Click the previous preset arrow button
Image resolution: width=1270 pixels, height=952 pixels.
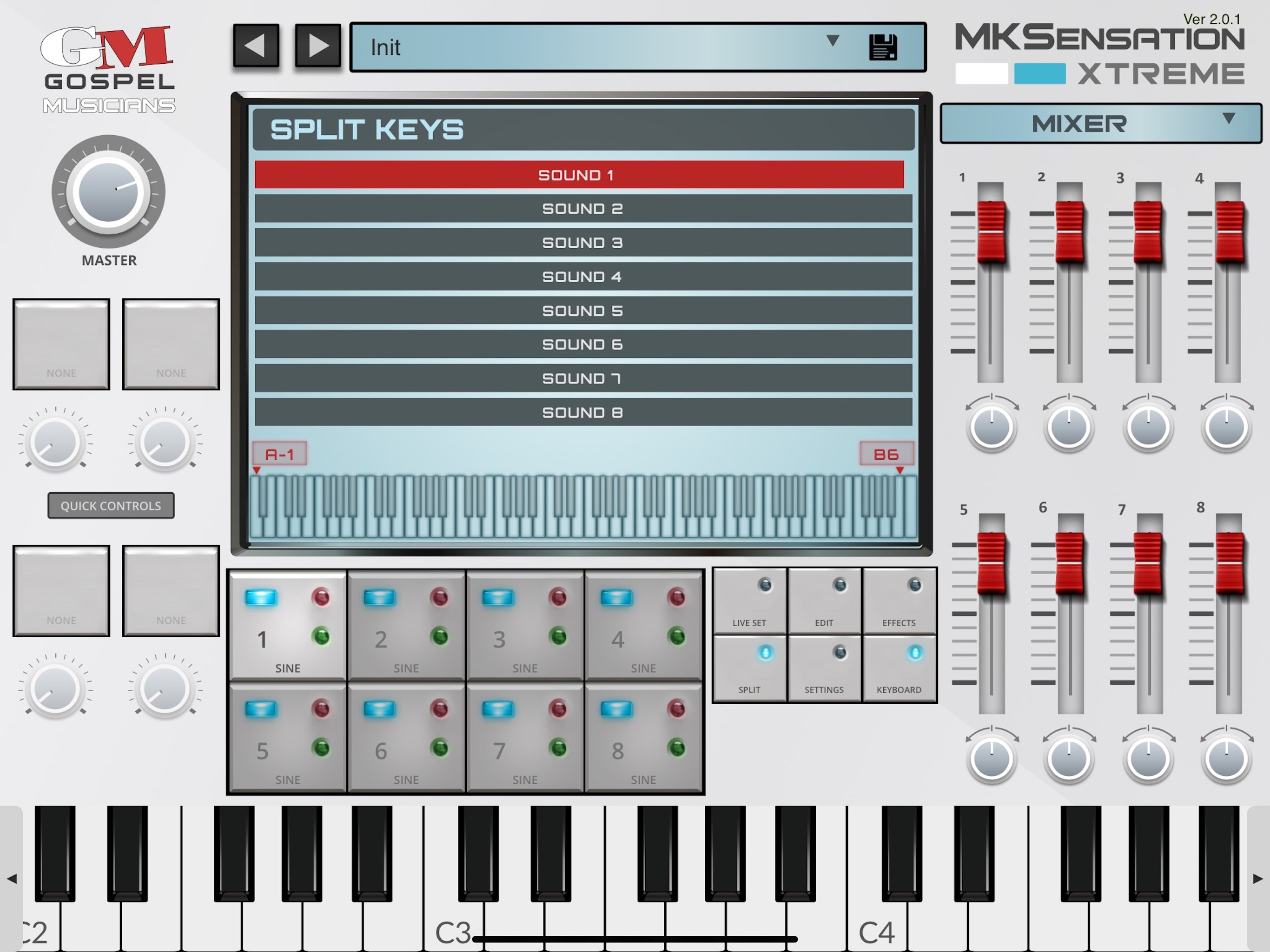coord(256,46)
